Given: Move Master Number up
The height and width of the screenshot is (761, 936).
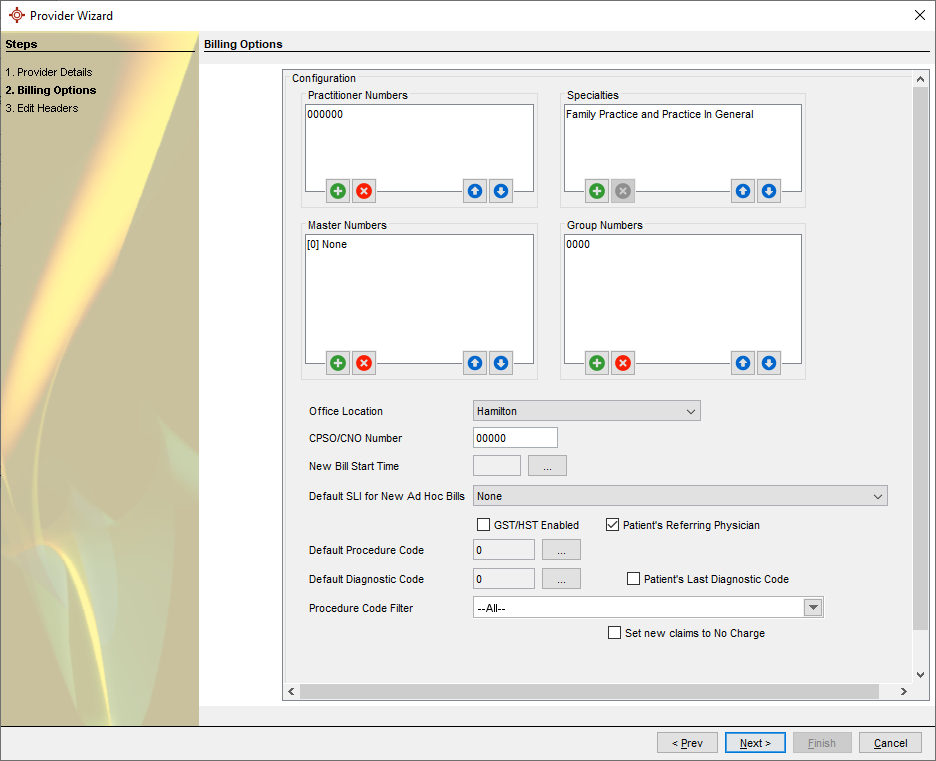Looking at the screenshot, I should tap(475, 363).
